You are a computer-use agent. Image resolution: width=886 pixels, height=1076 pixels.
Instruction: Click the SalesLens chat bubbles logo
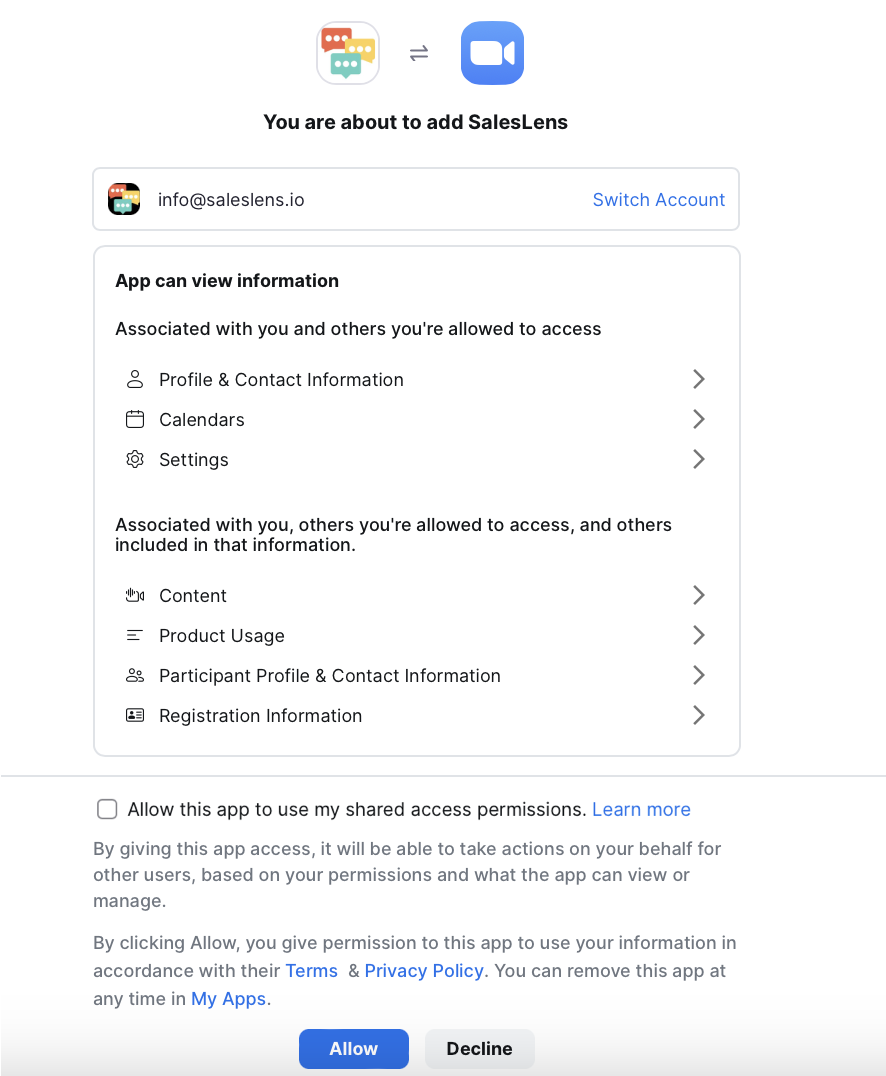[347, 53]
